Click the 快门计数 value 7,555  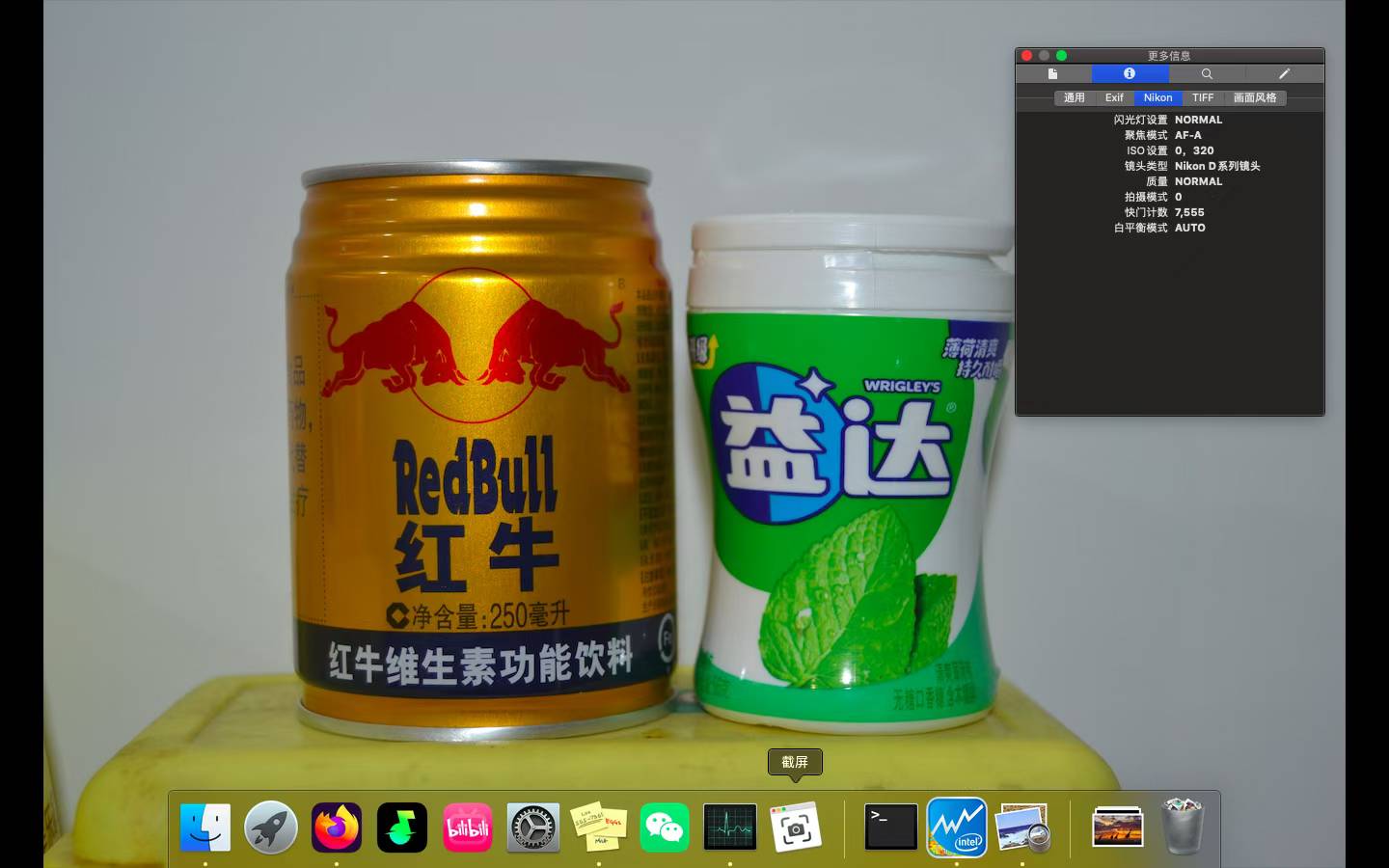pos(1189,212)
